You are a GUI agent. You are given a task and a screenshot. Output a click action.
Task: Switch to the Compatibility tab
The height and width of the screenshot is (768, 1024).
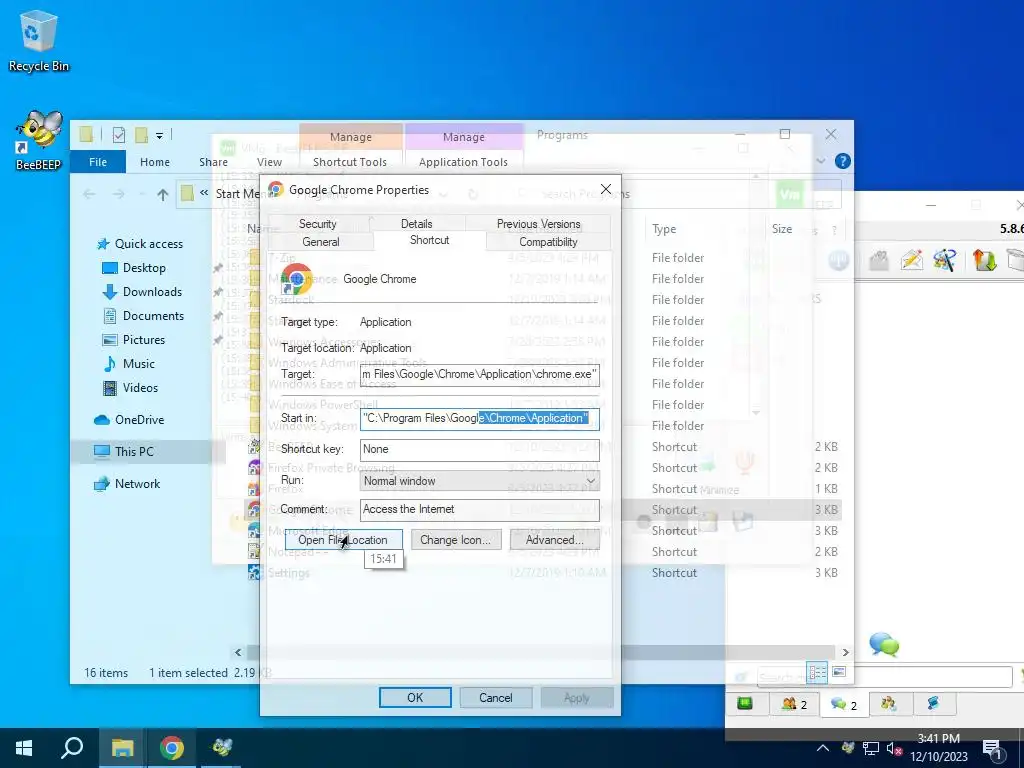tap(548, 242)
